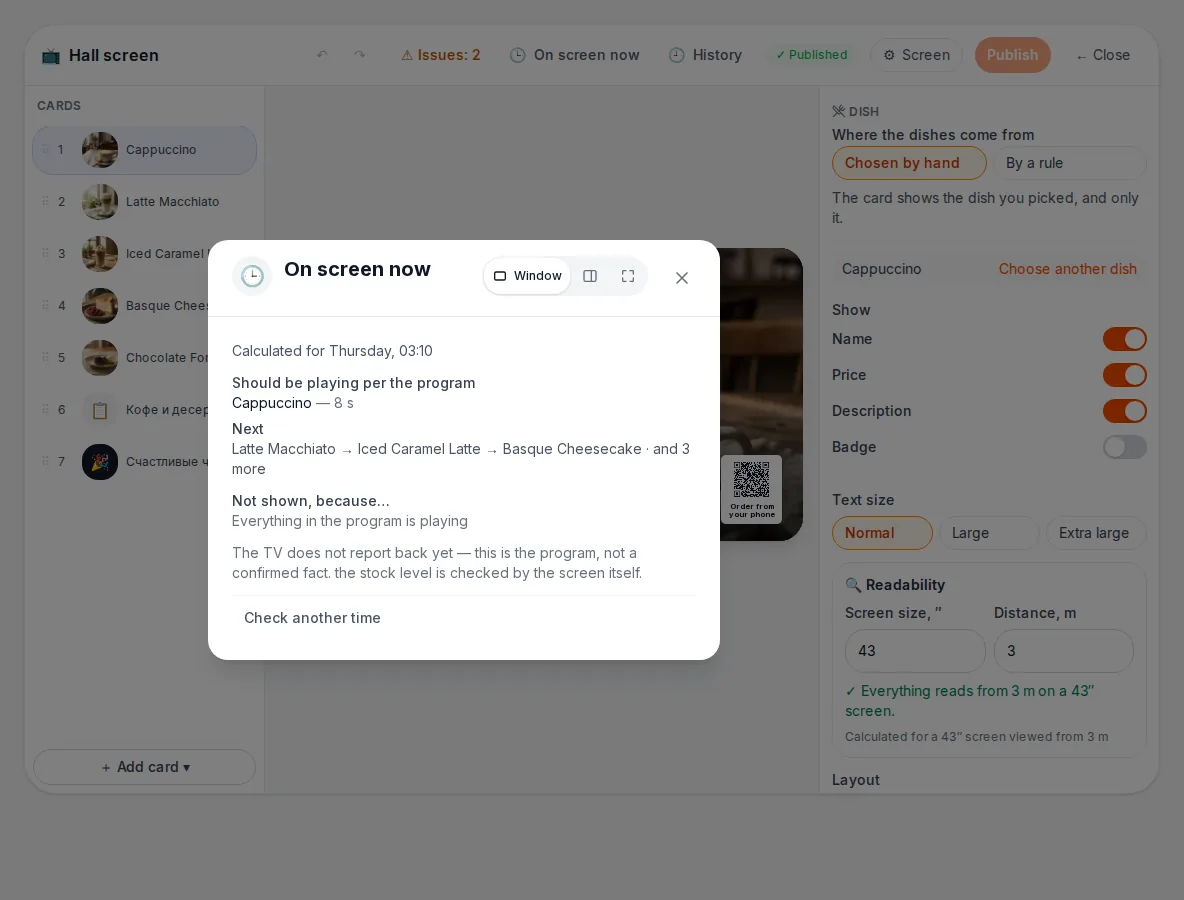The image size is (1184, 900).
Task: Click the QR code on the preview
Action: [751, 480]
